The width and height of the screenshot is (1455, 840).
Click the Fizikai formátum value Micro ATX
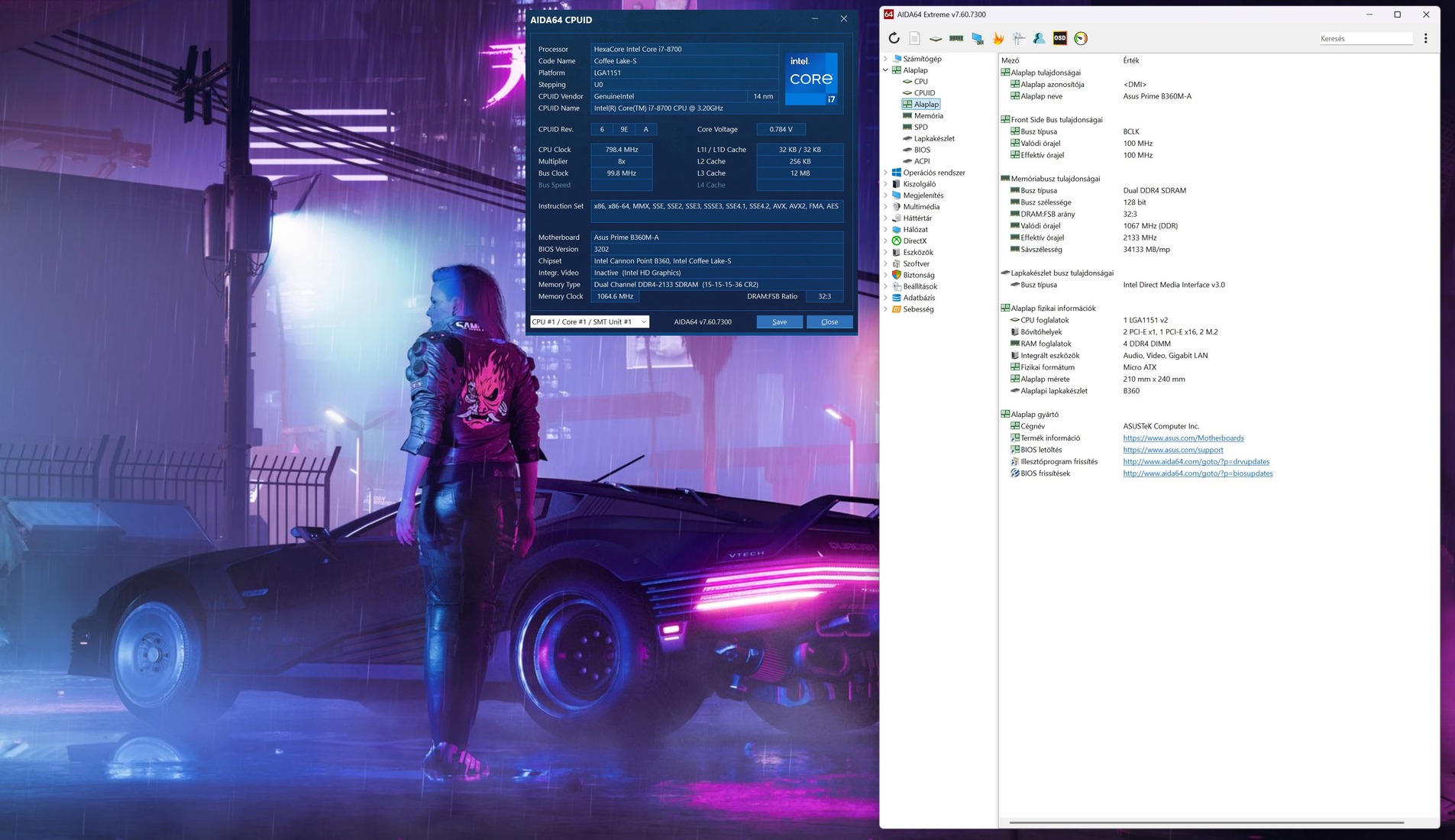pyautogui.click(x=1140, y=367)
